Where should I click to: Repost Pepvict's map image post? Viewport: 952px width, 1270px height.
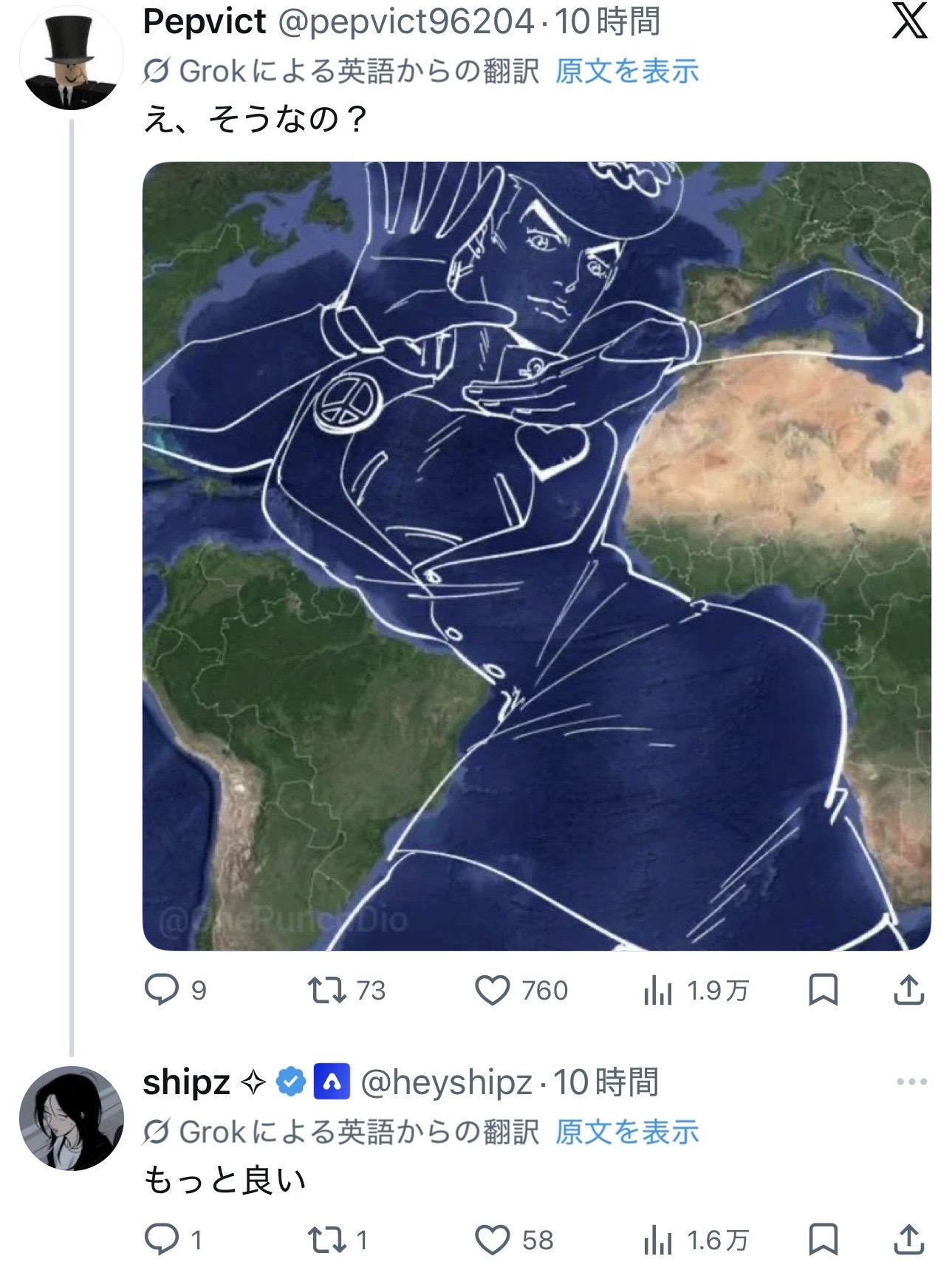click(327, 990)
